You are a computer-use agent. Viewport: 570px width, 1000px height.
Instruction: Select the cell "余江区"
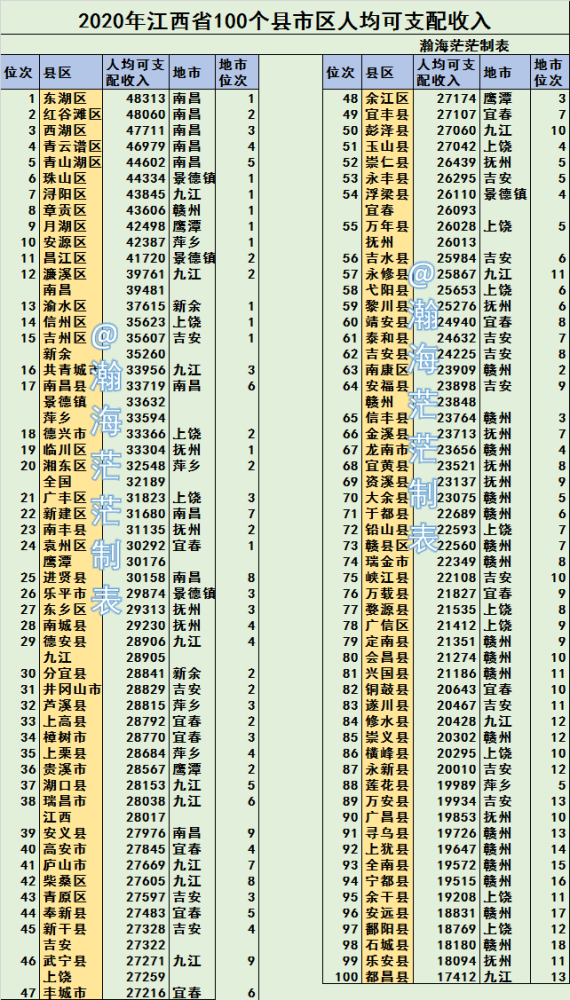coord(386,99)
